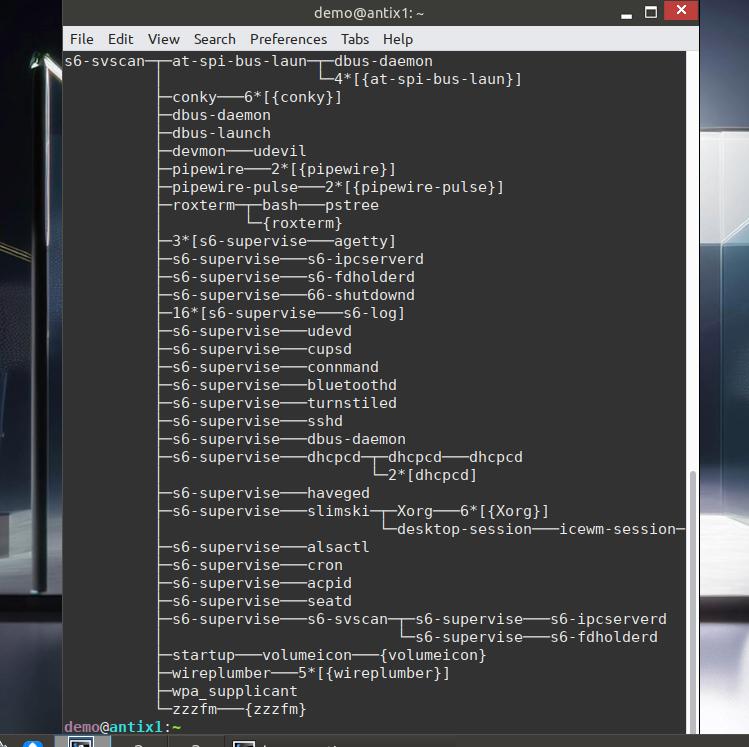Viewport: 749px width, 747px height.
Task: Click the window title 'demo@antix1: ~'
Action: tap(369, 13)
